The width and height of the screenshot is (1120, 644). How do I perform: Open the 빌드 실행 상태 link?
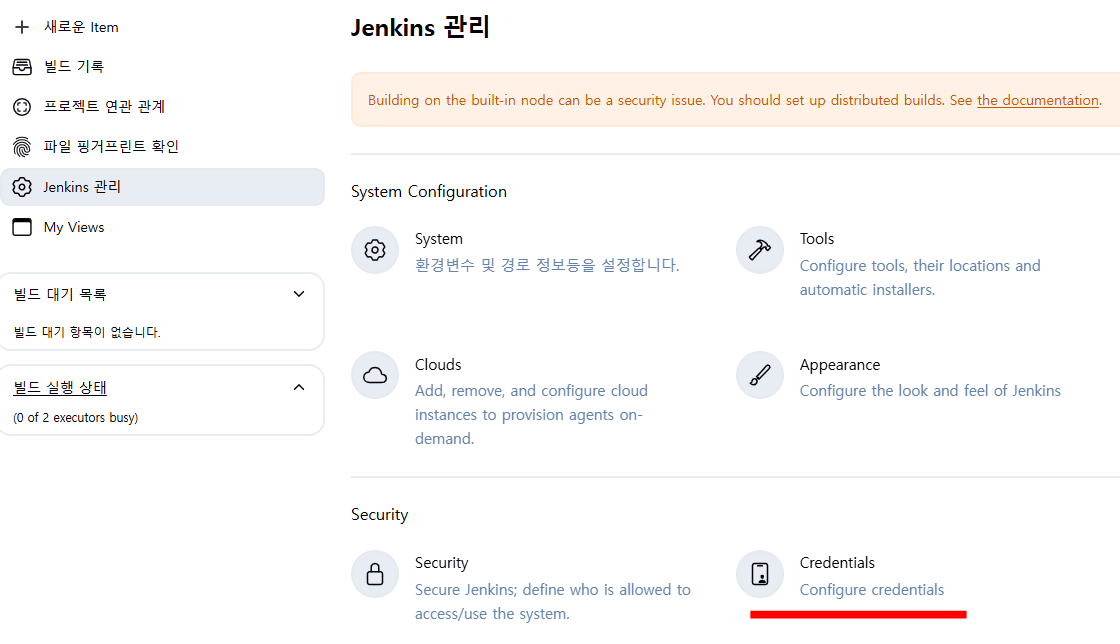point(60,388)
